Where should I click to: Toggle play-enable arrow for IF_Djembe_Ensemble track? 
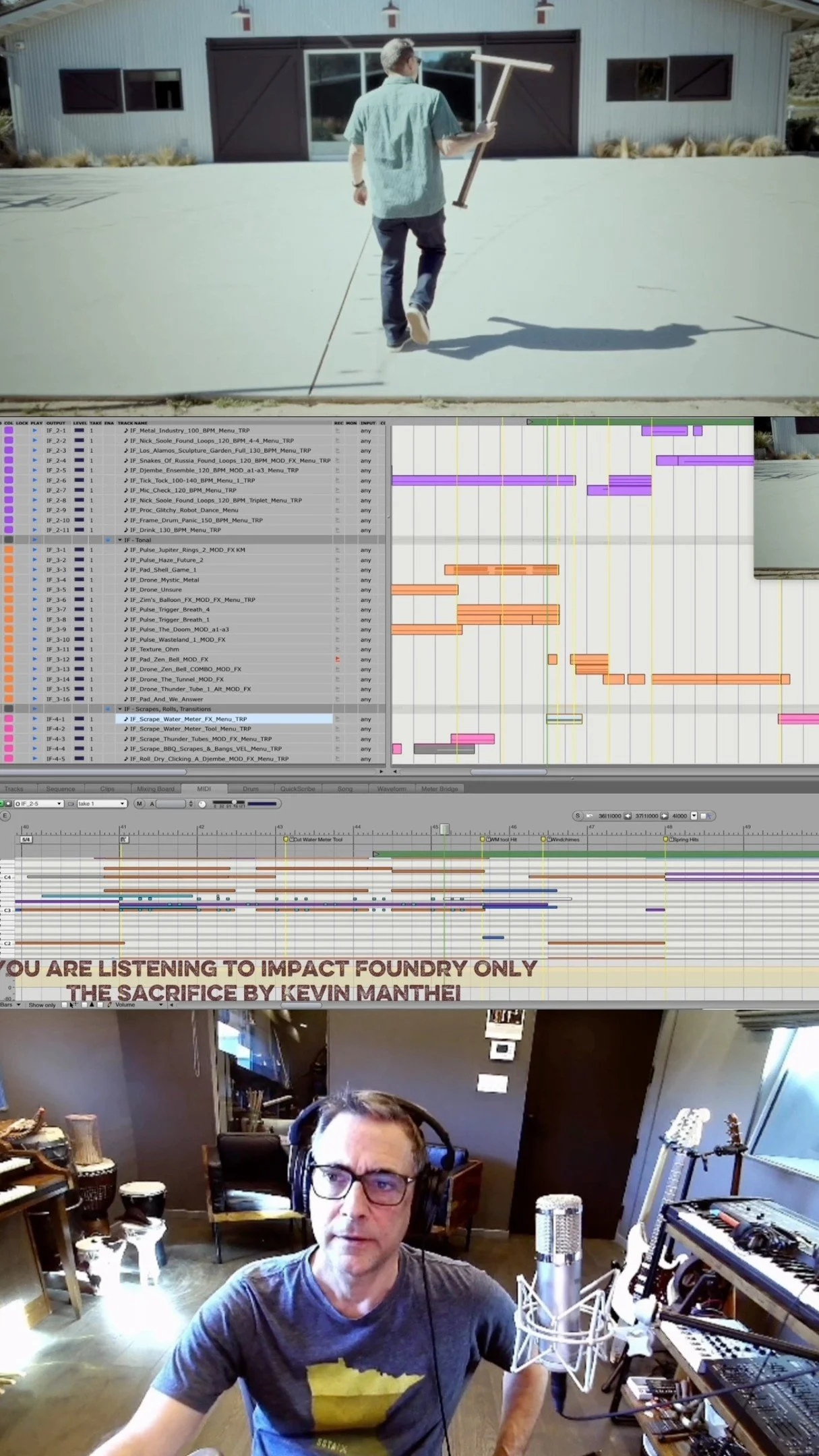[35, 470]
